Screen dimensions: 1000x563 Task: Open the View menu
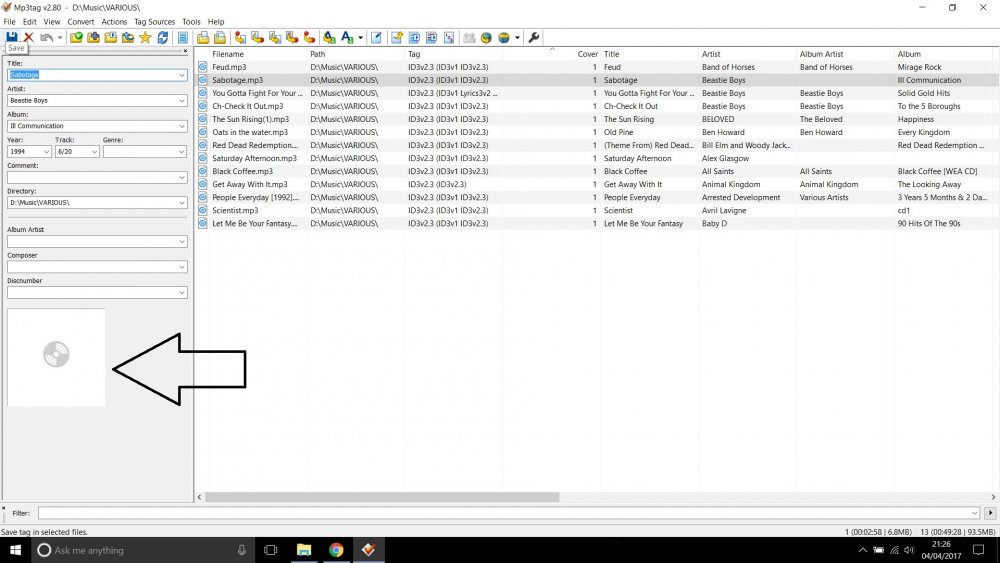click(52, 22)
